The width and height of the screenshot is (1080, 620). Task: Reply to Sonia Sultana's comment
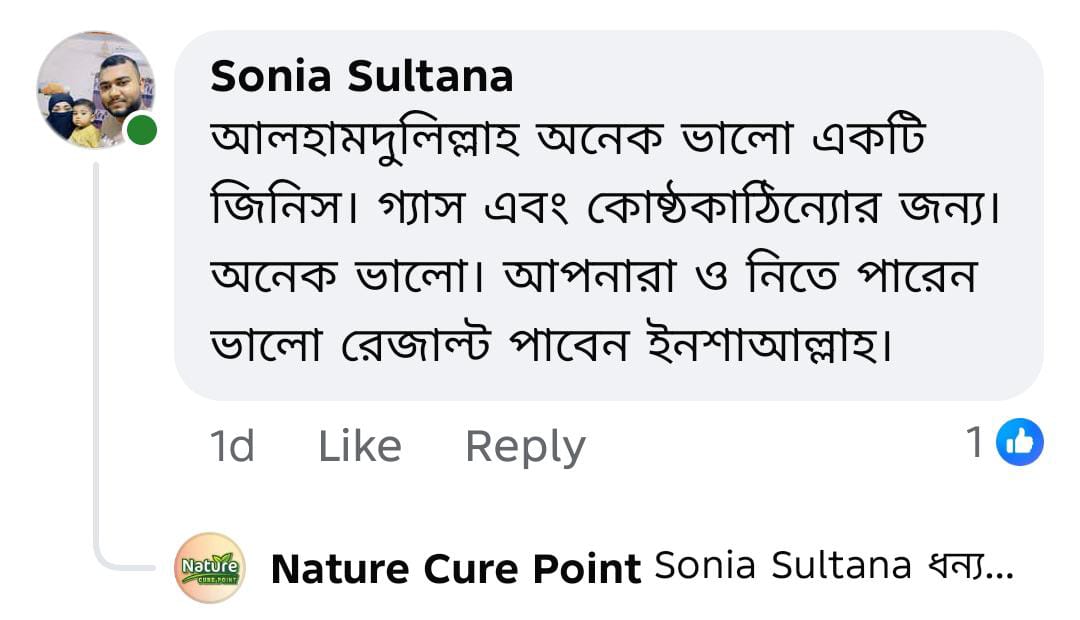tap(525, 446)
